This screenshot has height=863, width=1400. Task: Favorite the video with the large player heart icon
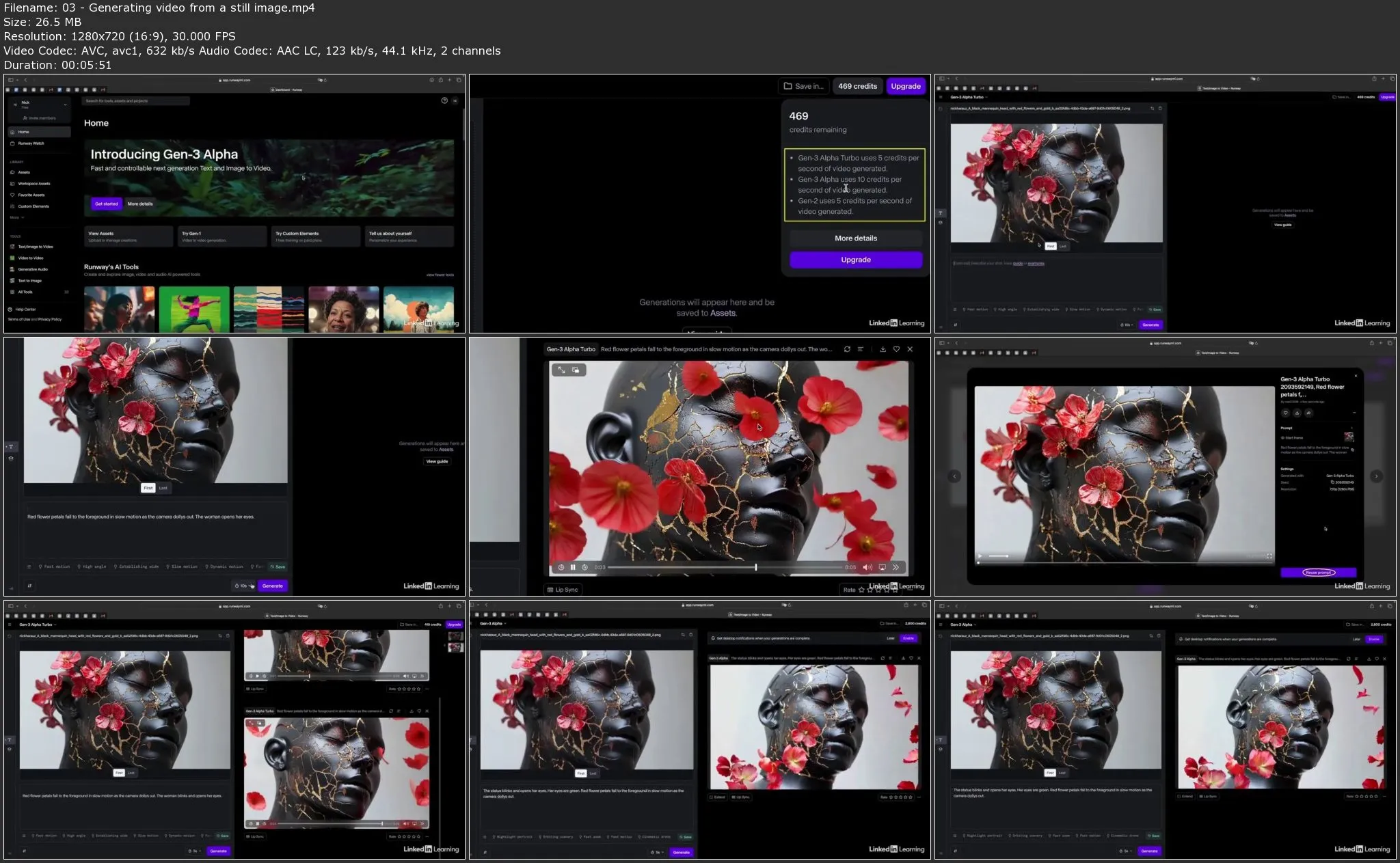click(896, 349)
